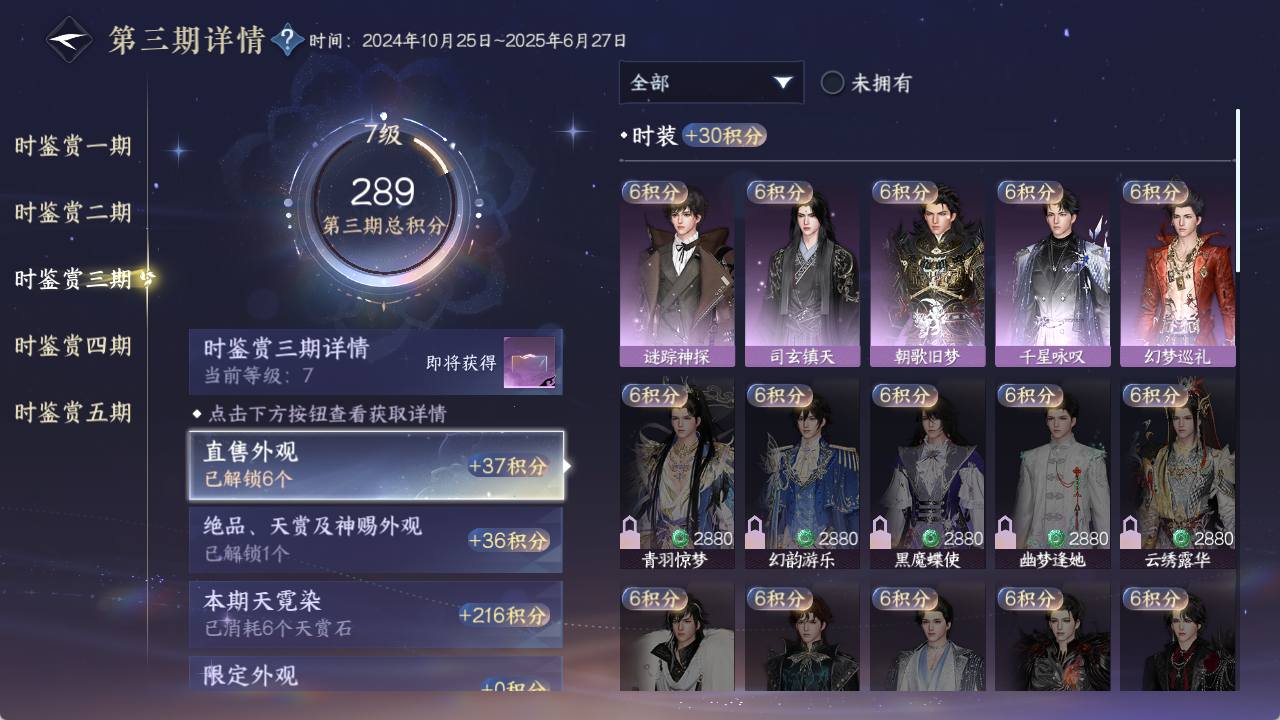This screenshot has height=720, width=1280.
Task: Expand the 直售外观 category arrow
Action: (568, 466)
